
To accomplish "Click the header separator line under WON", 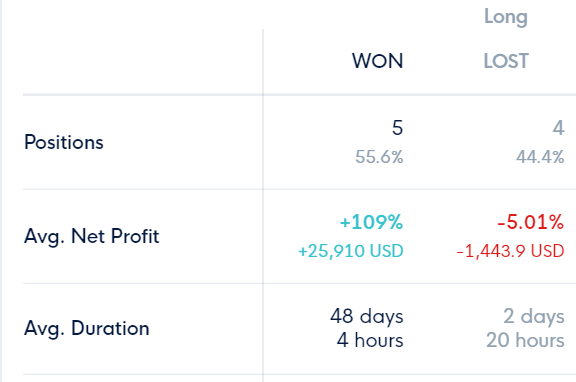I will pos(378,95).
